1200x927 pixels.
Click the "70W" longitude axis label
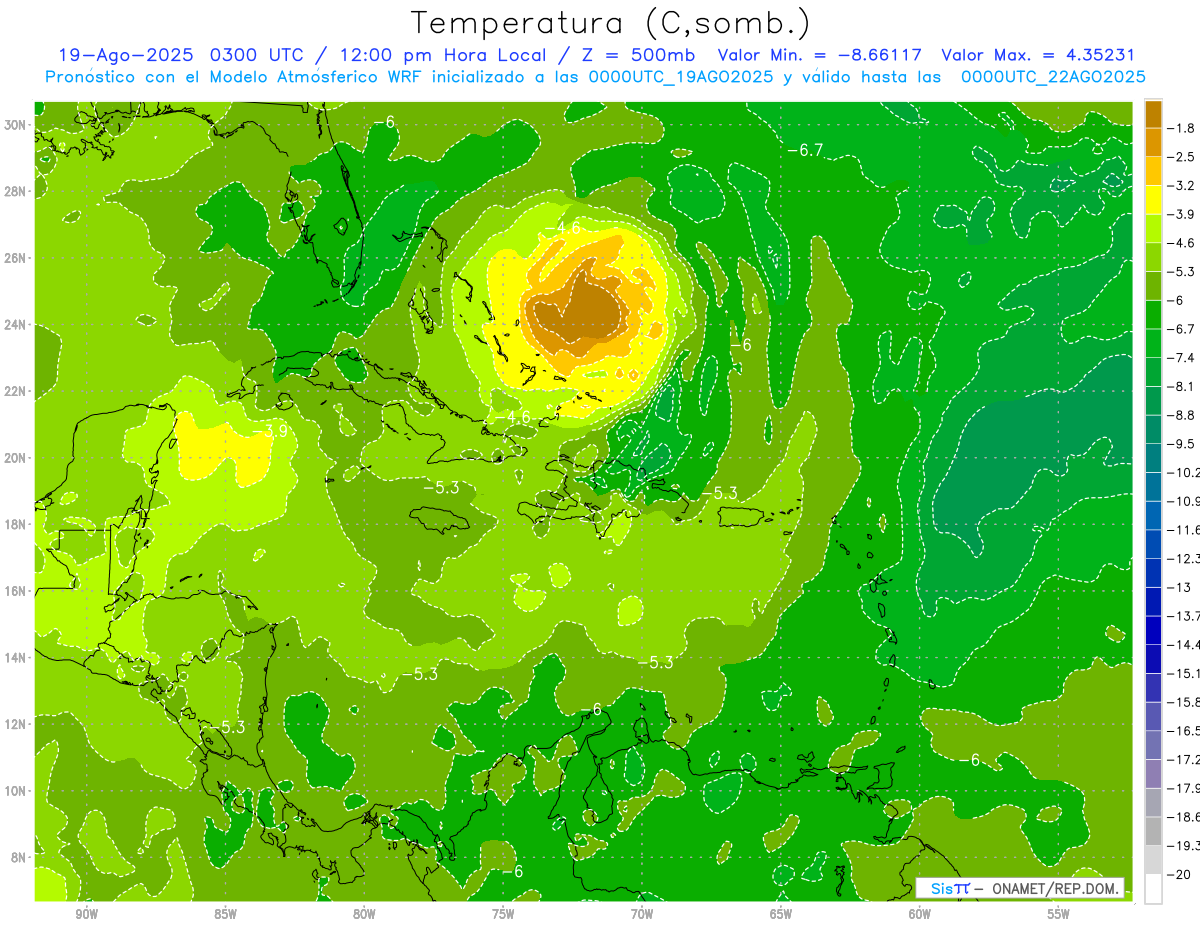pyautogui.click(x=642, y=914)
